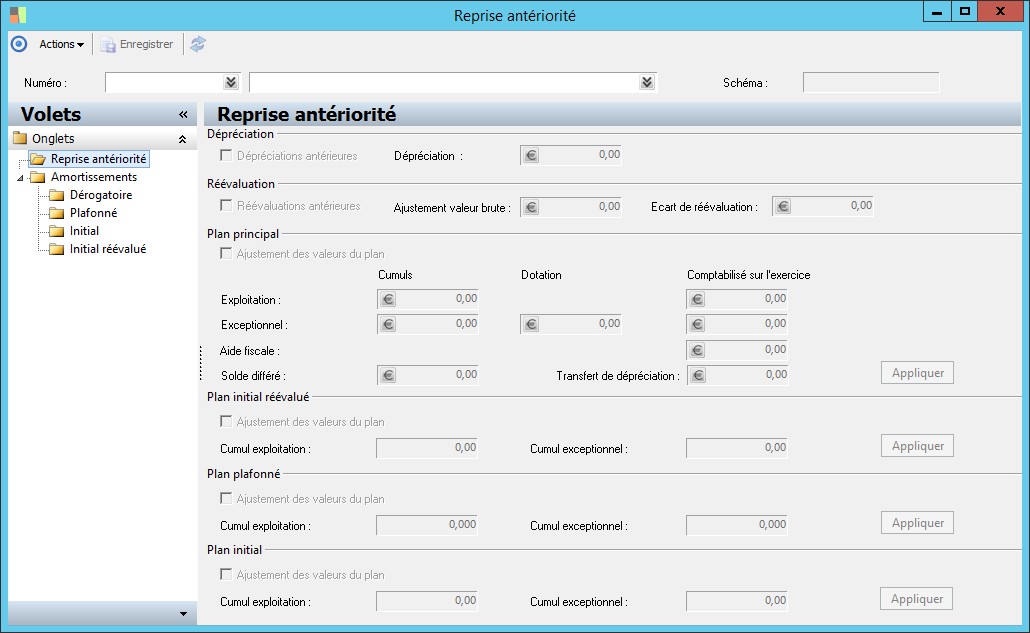This screenshot has width=1030, height=633.
Task: Open the wide description dropdown next to Numéro
Action: [x=646, y=82]
